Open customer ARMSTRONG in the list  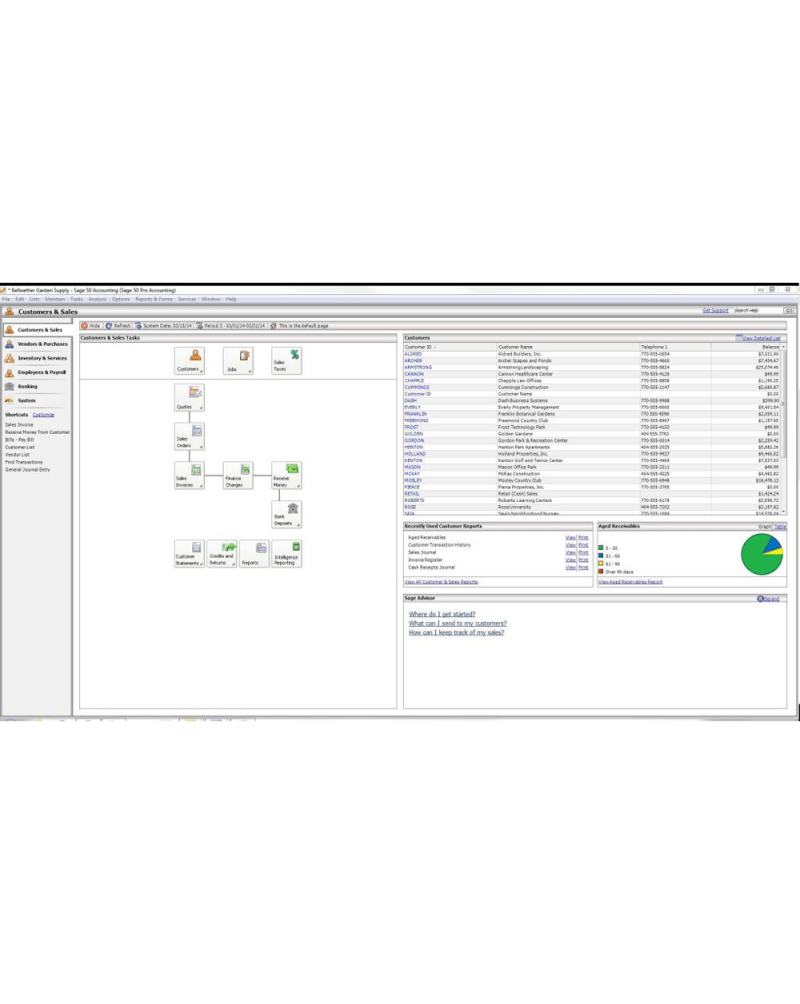tap(418, 368)
